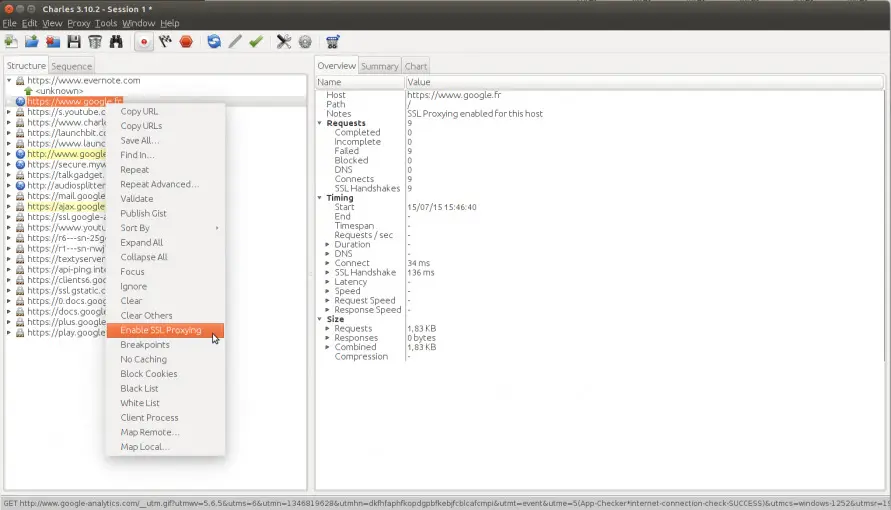Click the Settings gear icon

pos(305,41)
